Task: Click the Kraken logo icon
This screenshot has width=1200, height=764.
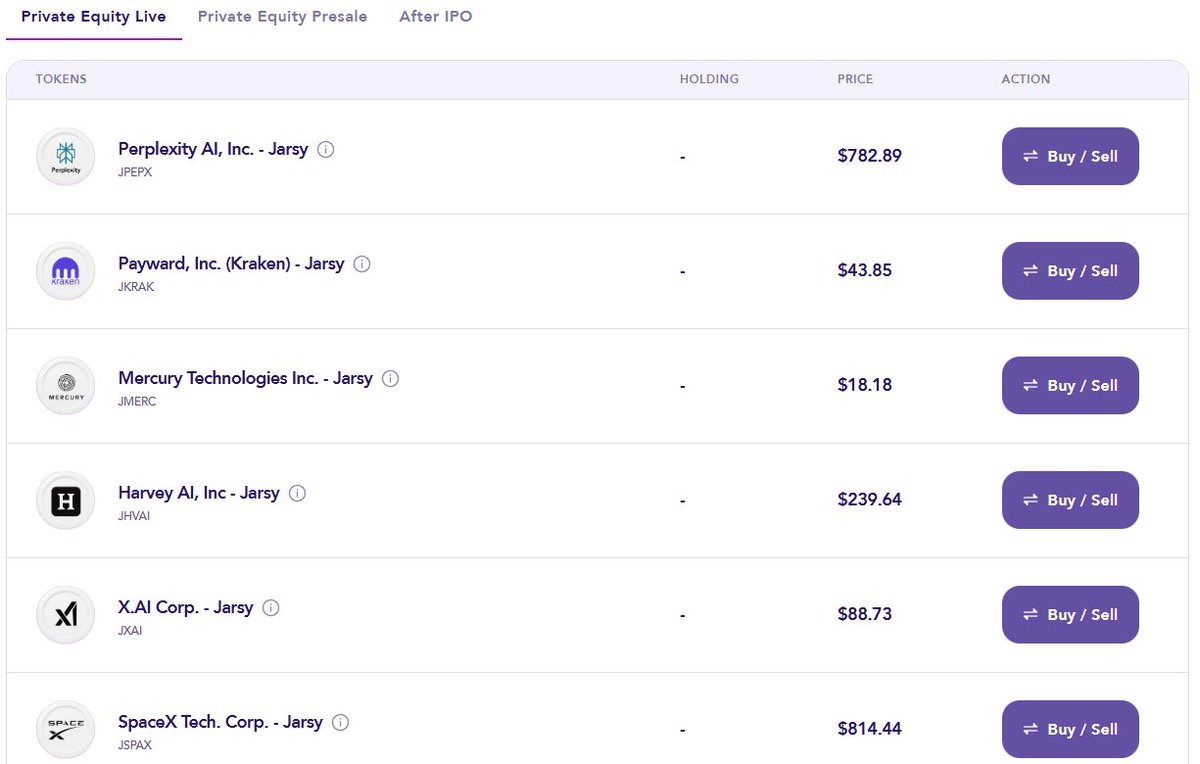Action: pyautogui.click(x=65, y=271)
